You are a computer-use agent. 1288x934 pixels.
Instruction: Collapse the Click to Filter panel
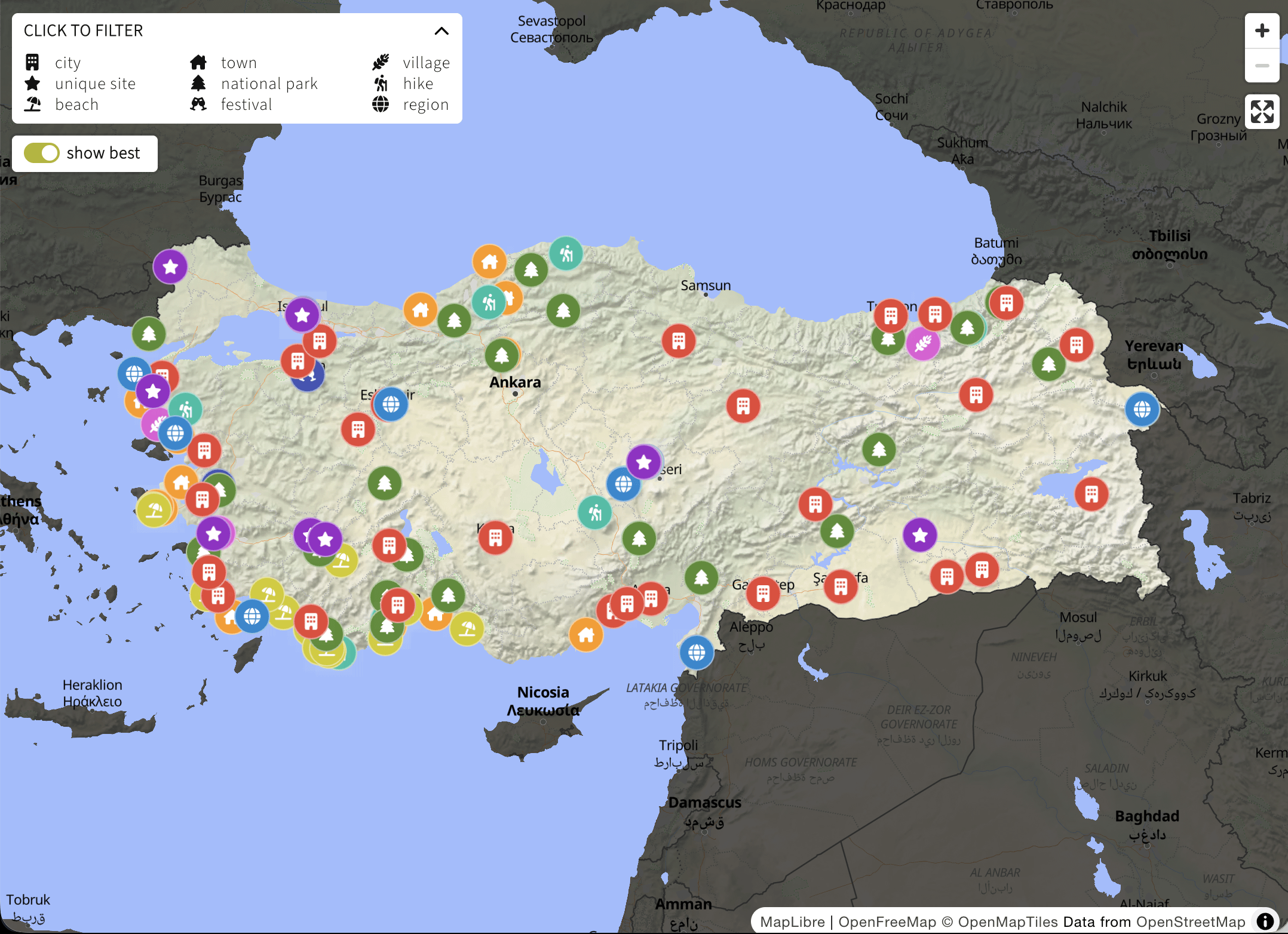[441, 31]
